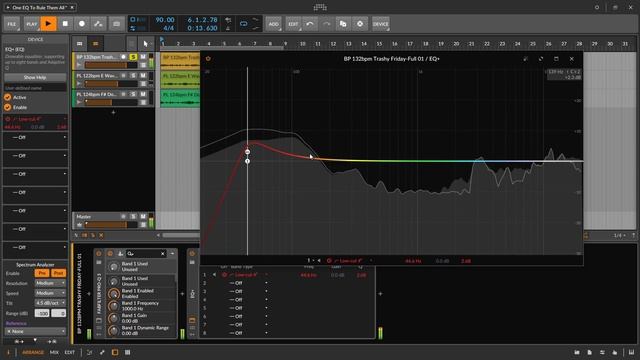Show the clip launcher view icon
Viewport: 640px width, 360px height.
pos(80,43)
